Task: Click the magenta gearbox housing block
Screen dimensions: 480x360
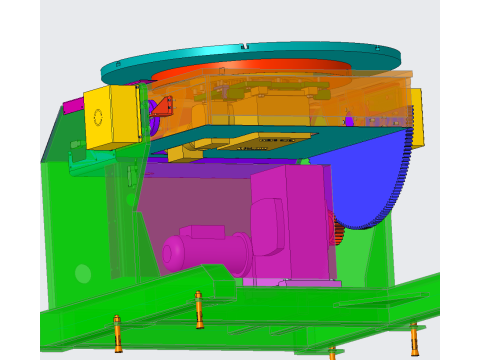Action: coord(290,222)
